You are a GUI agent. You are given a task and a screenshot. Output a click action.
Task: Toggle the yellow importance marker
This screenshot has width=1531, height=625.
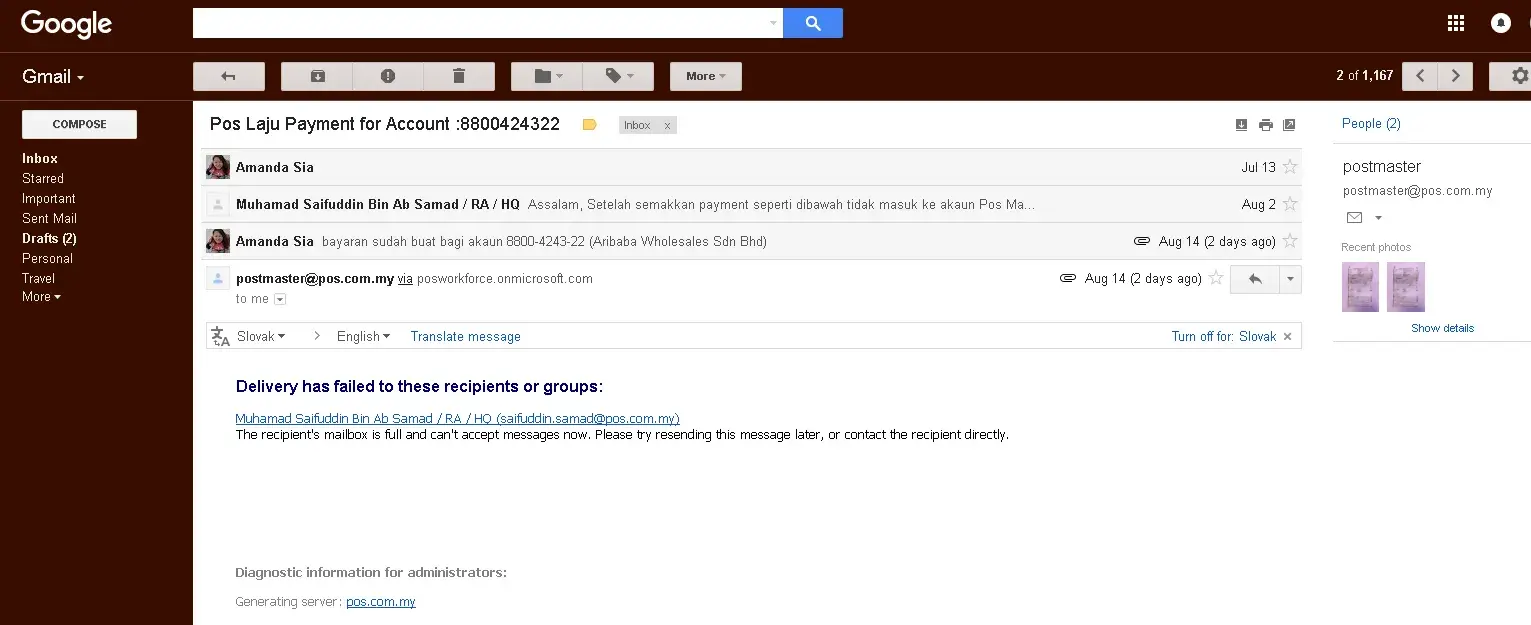(589, 125)
